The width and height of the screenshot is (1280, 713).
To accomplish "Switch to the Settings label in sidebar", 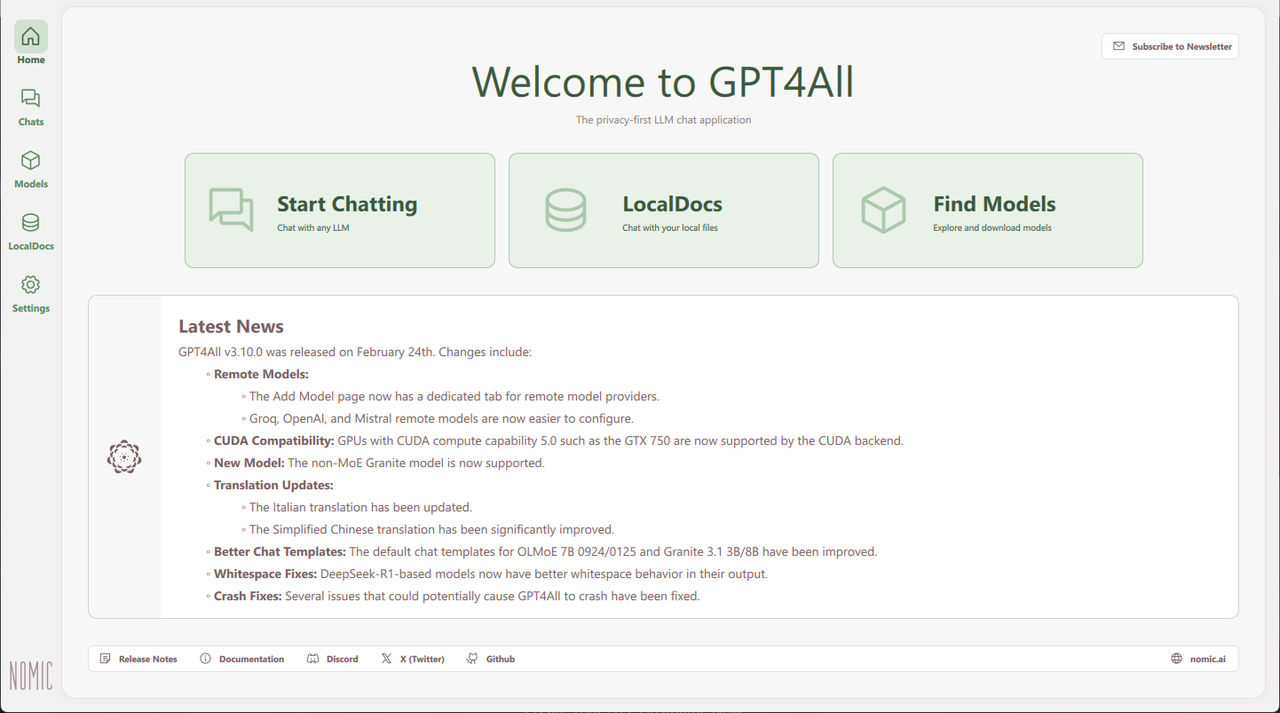I will click(31, 308).
